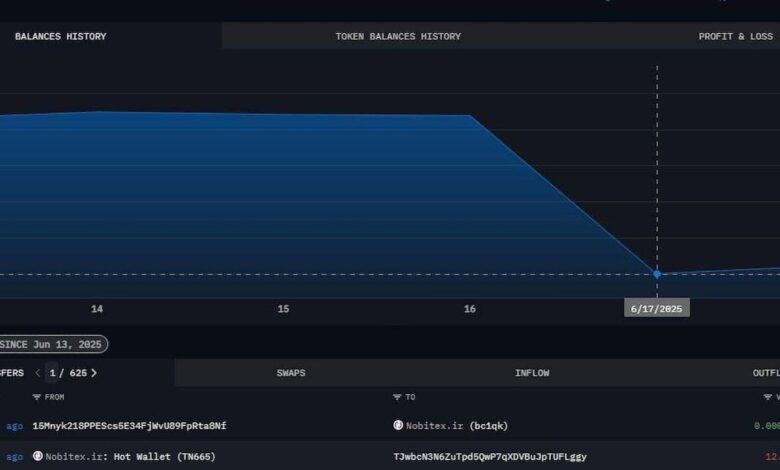Screen dimensions: 780x470
Task: Open Nobitex.ir Hot Wallet (TN665) link
Action: point(130,457)
